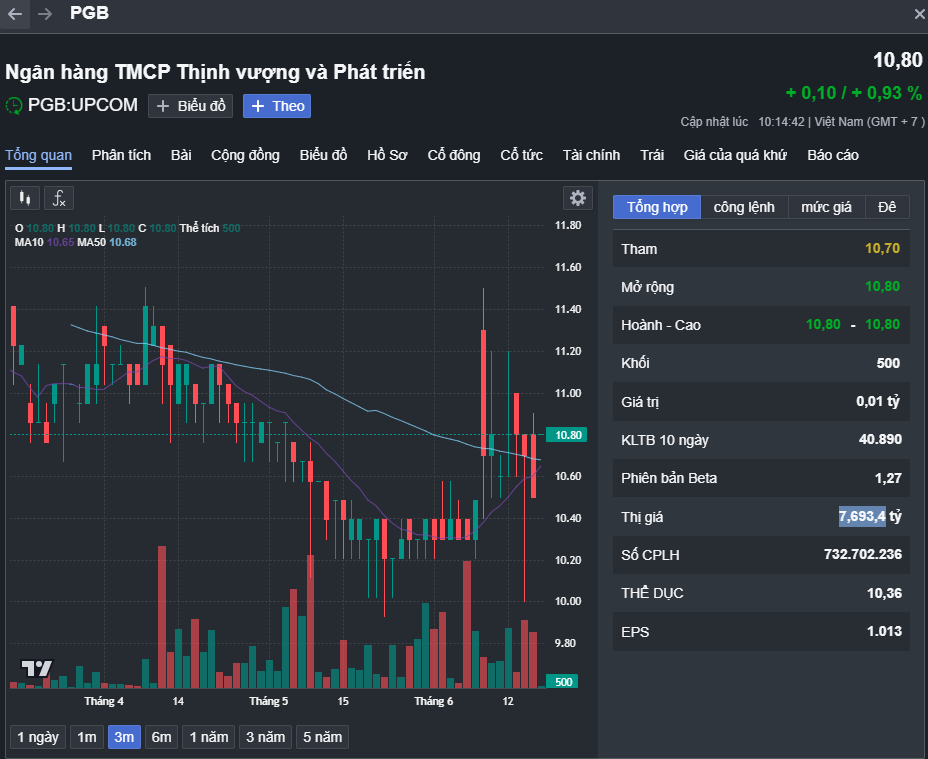
Task: Click the 11.80 price axis label
Action: pyautogui.click(x=568, y=225)
